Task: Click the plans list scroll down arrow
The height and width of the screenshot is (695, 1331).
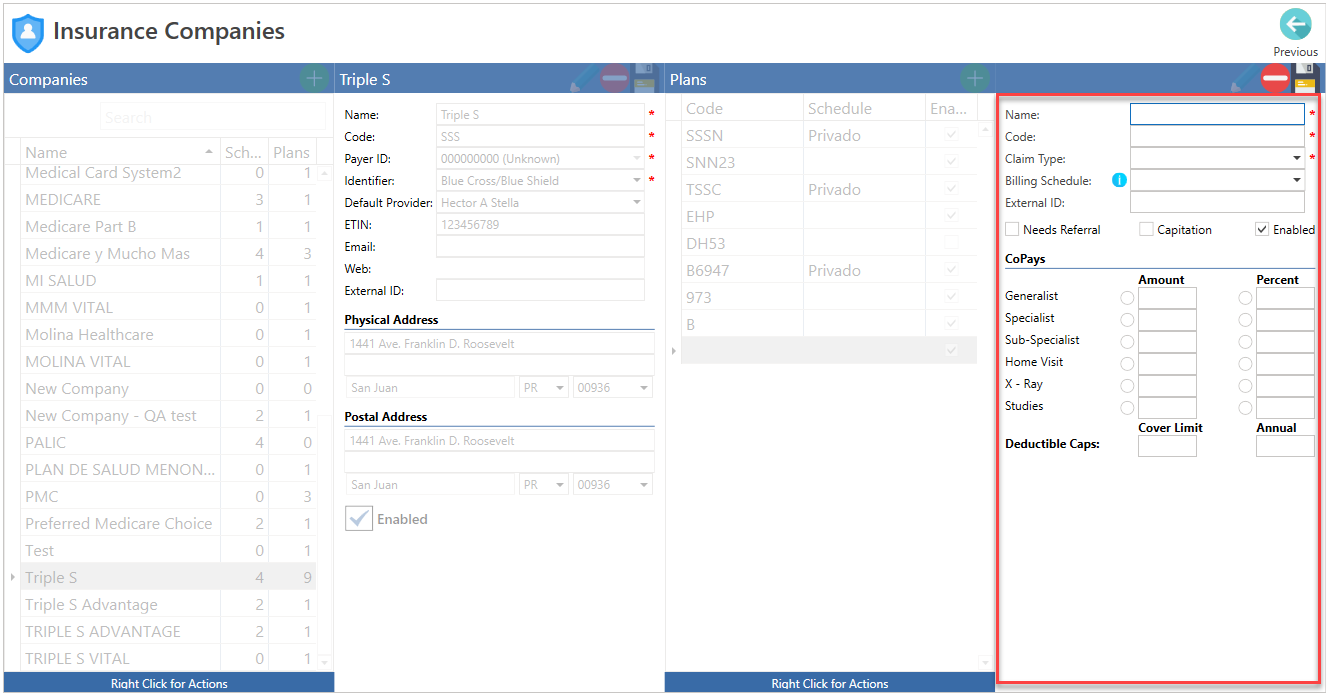Action: point(985,662)
